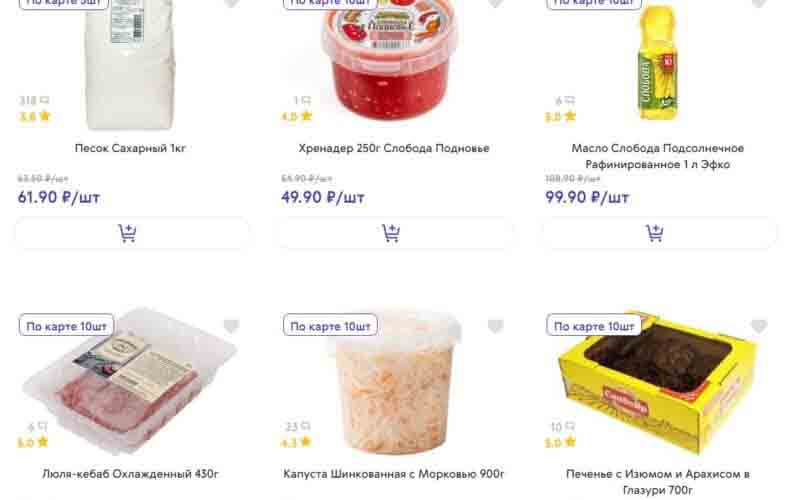Screen dimensions: 800x500
Task: Open Хренадер 250г Слобода Подновье title
Action: tap(394, 148)
